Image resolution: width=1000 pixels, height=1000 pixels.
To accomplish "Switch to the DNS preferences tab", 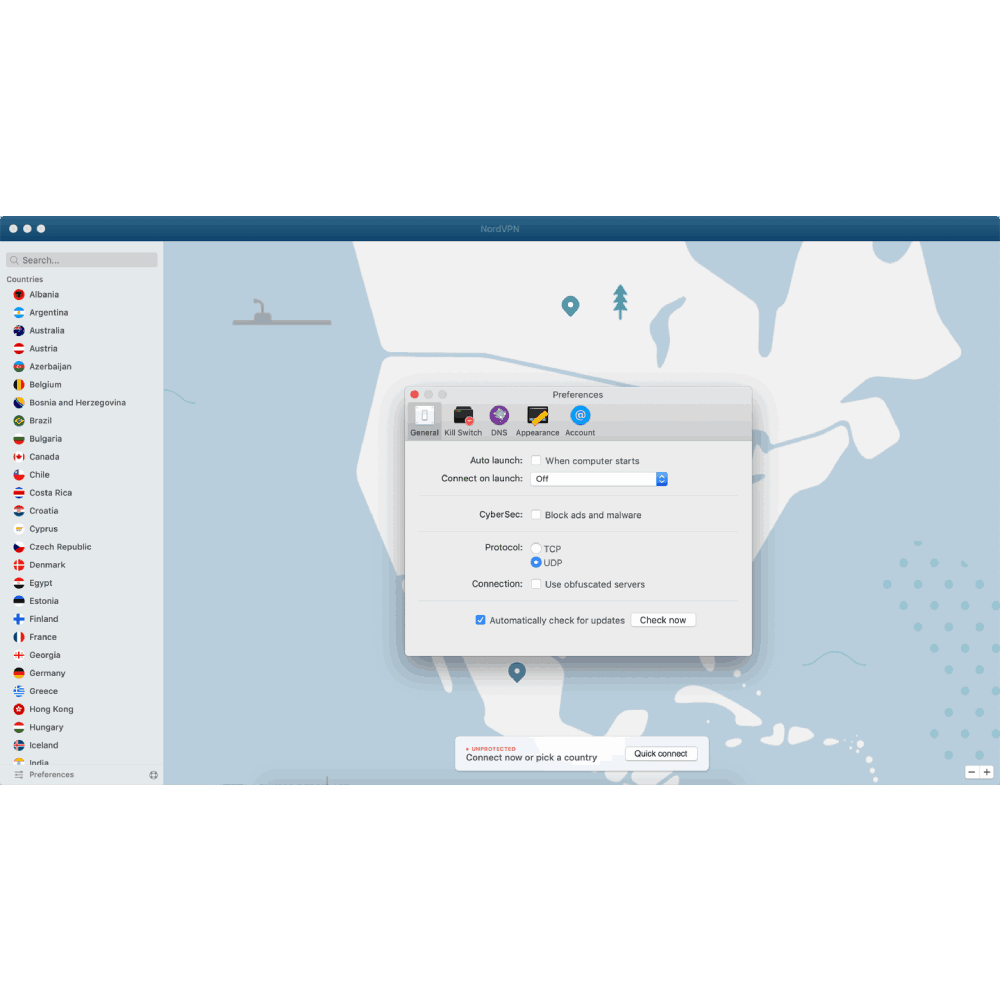I will pos(499,421).
